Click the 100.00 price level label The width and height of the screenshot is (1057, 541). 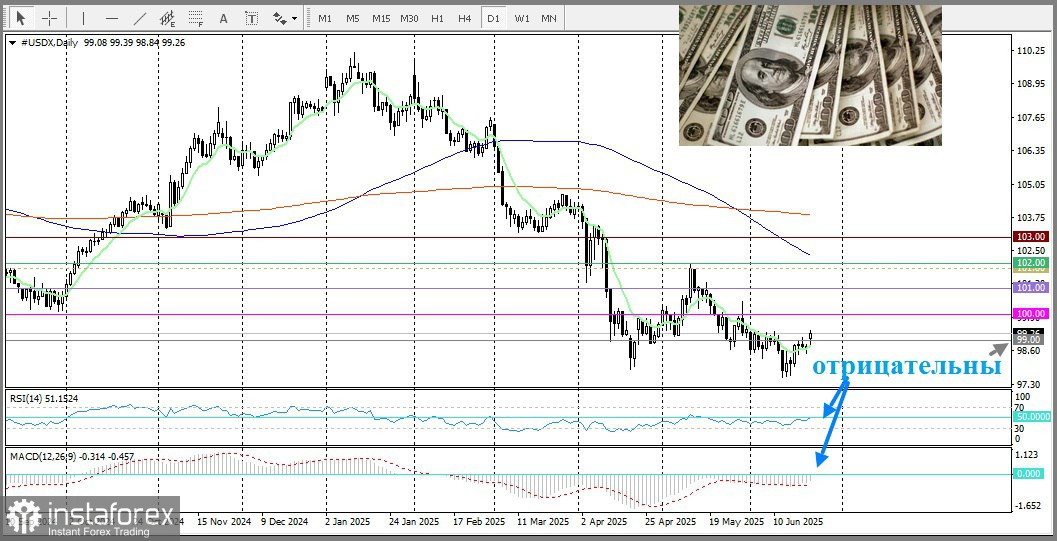[1029, 314]
